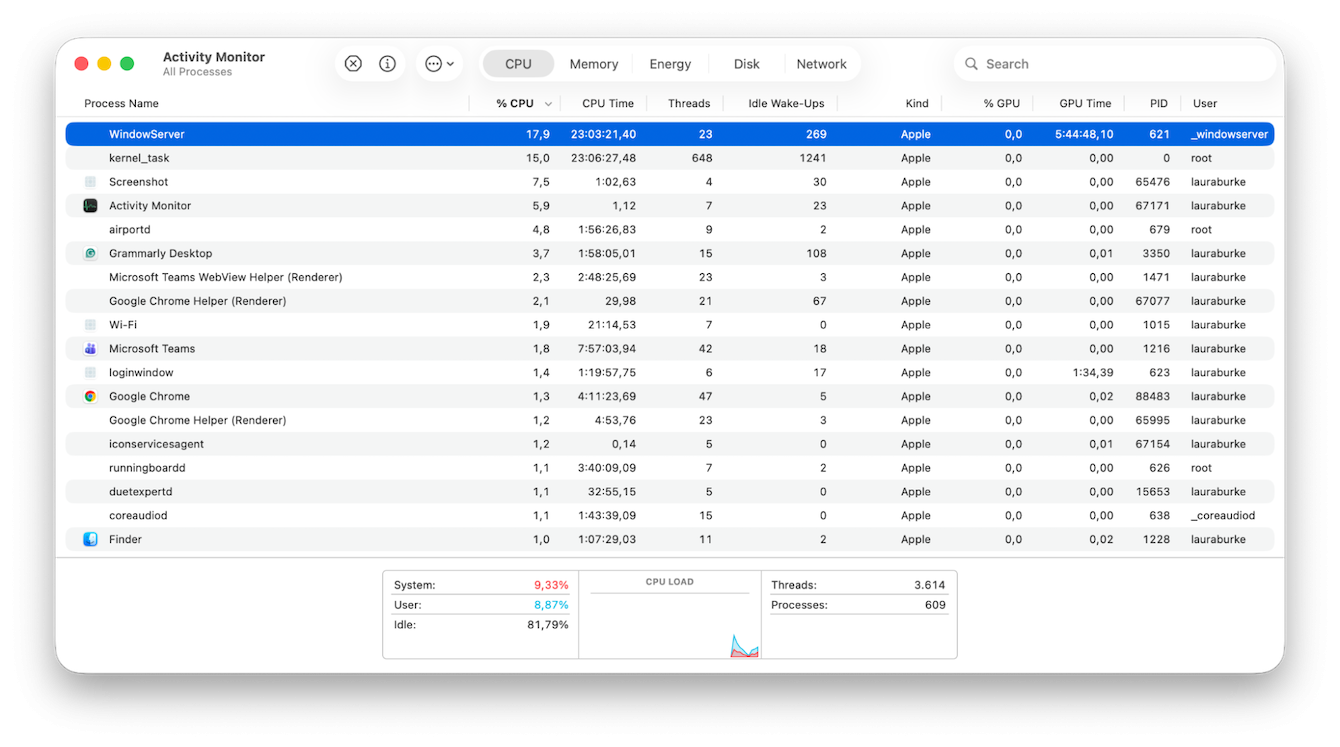Click the Google Chrome icon in the list
Screen dimensions: 1340x747
tap(89, 396)
